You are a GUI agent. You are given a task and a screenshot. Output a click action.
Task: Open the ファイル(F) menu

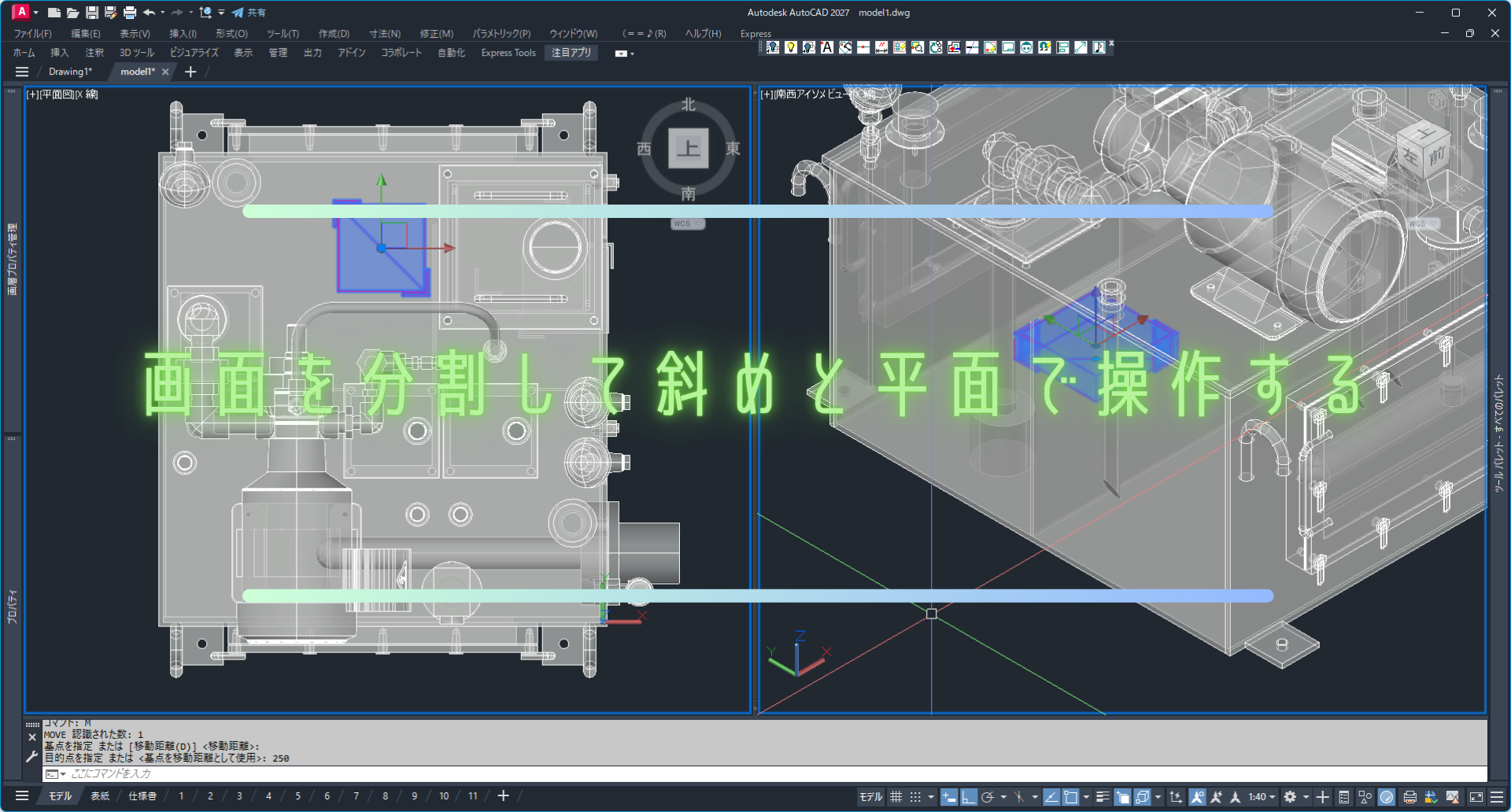32,34
